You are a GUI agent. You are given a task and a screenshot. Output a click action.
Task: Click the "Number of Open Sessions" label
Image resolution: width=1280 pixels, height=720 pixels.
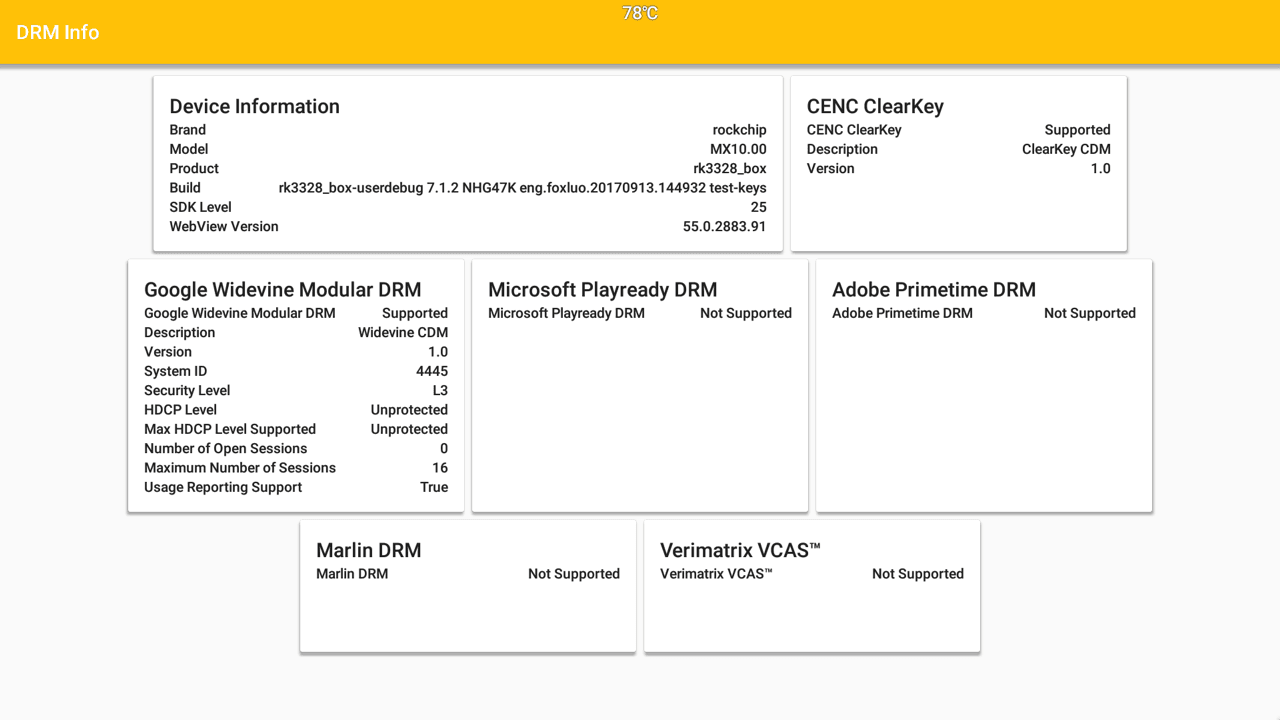[x=226, y=448]
